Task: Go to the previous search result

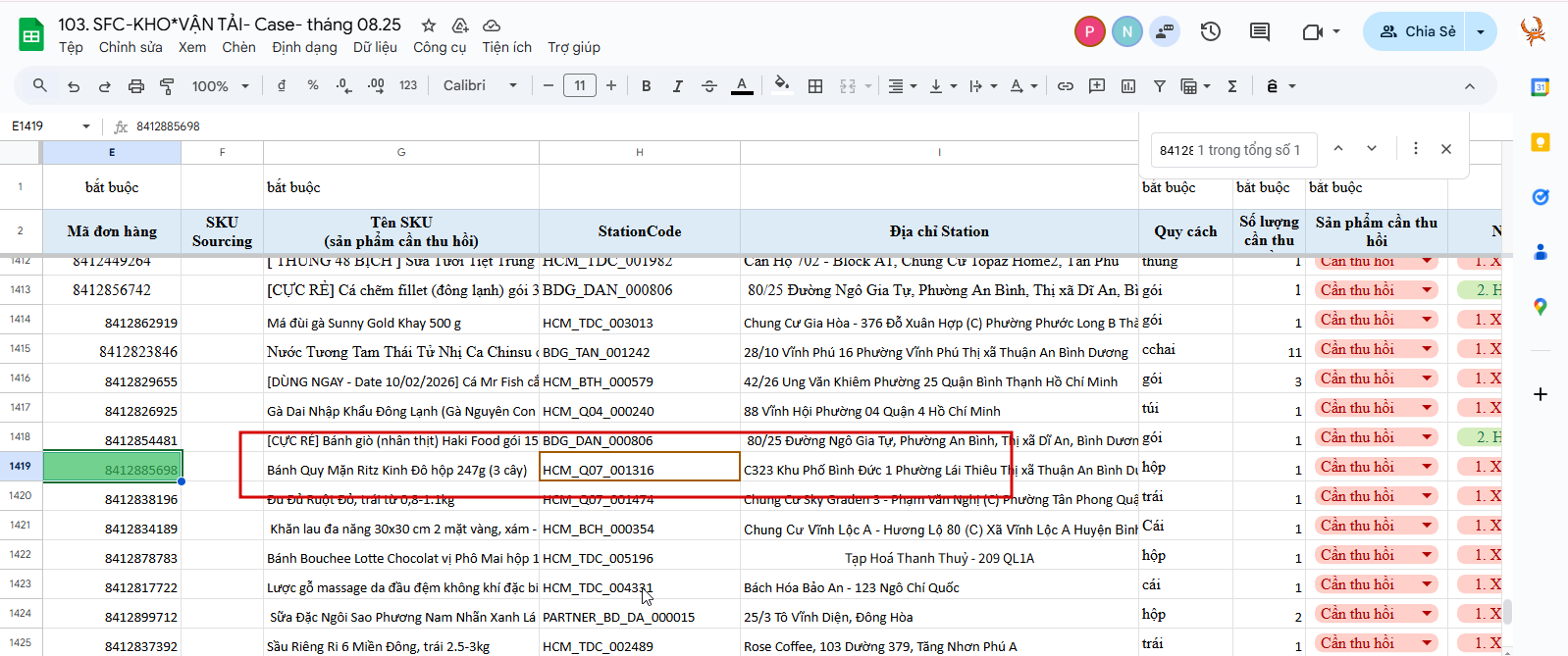Action: click(x=1338, y=148)
